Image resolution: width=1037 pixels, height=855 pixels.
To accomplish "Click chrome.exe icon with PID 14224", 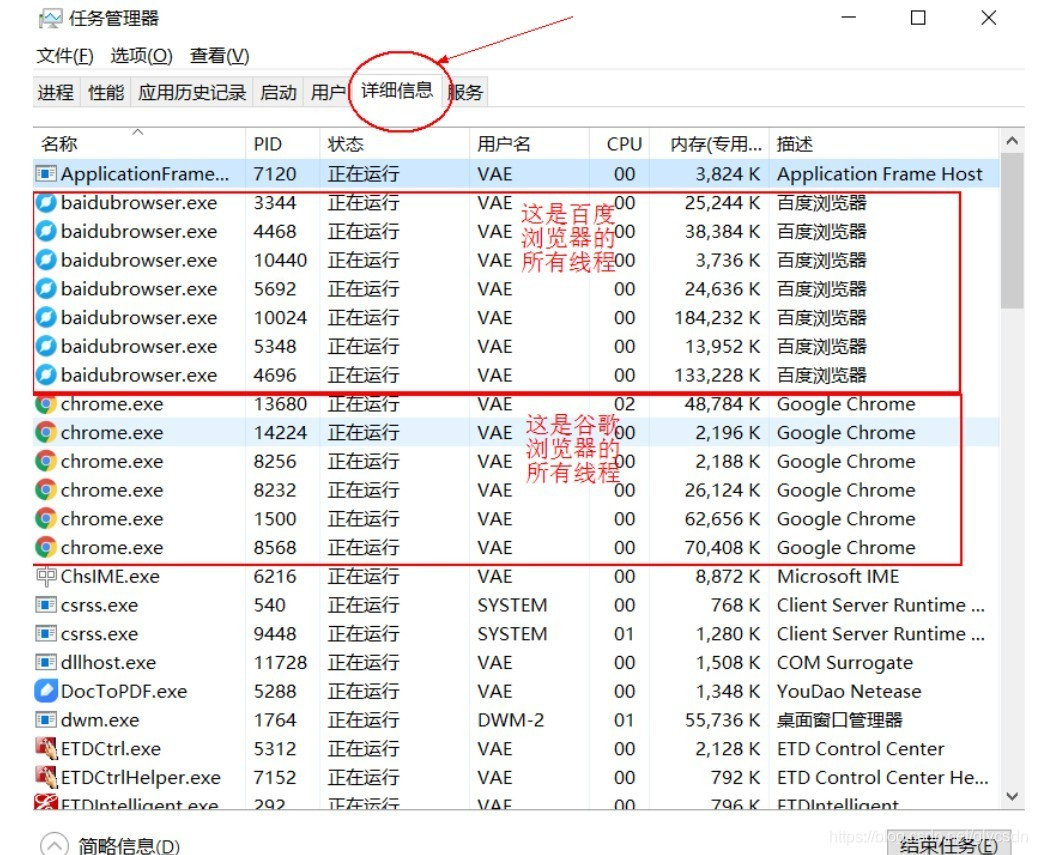I will point(46,432).
